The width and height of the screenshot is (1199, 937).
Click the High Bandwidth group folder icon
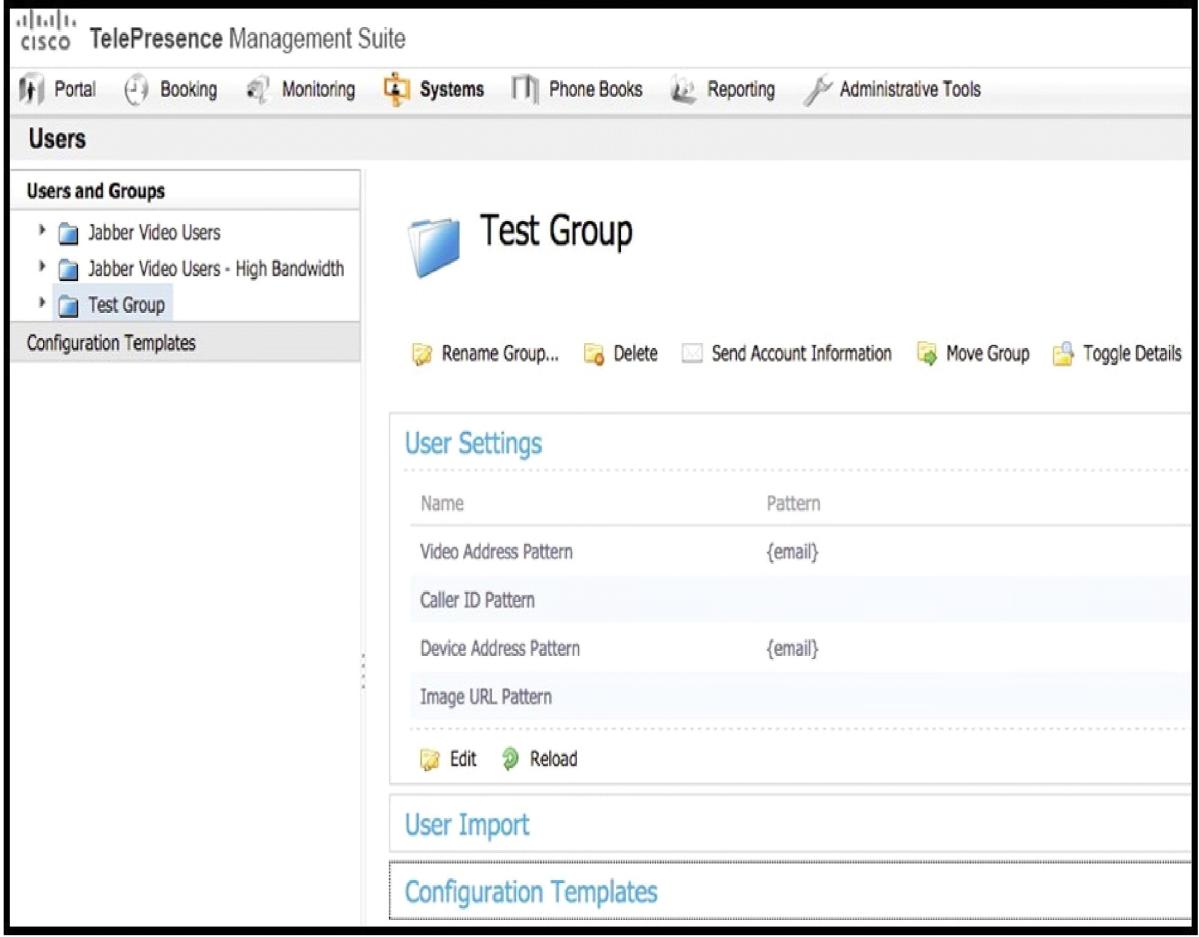coord(68,270)
